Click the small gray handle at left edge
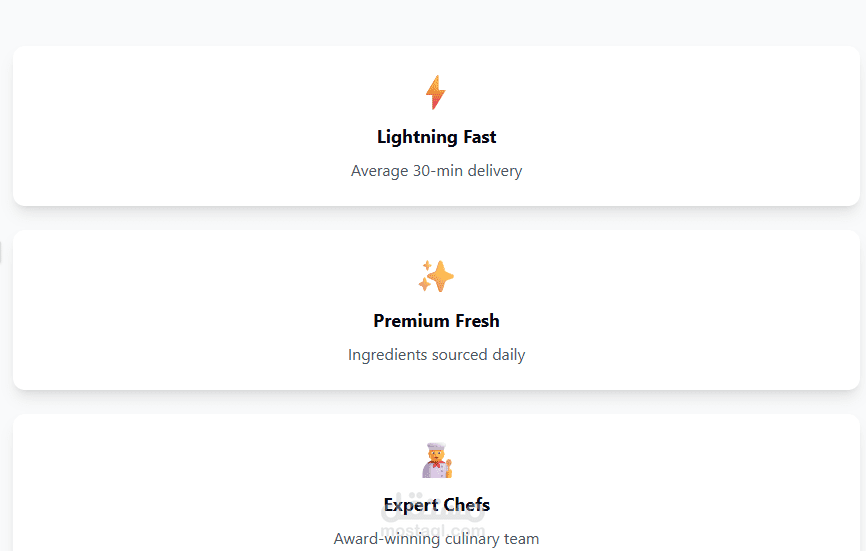This screenshot has width=866, height=551. (x=1, y=251)
